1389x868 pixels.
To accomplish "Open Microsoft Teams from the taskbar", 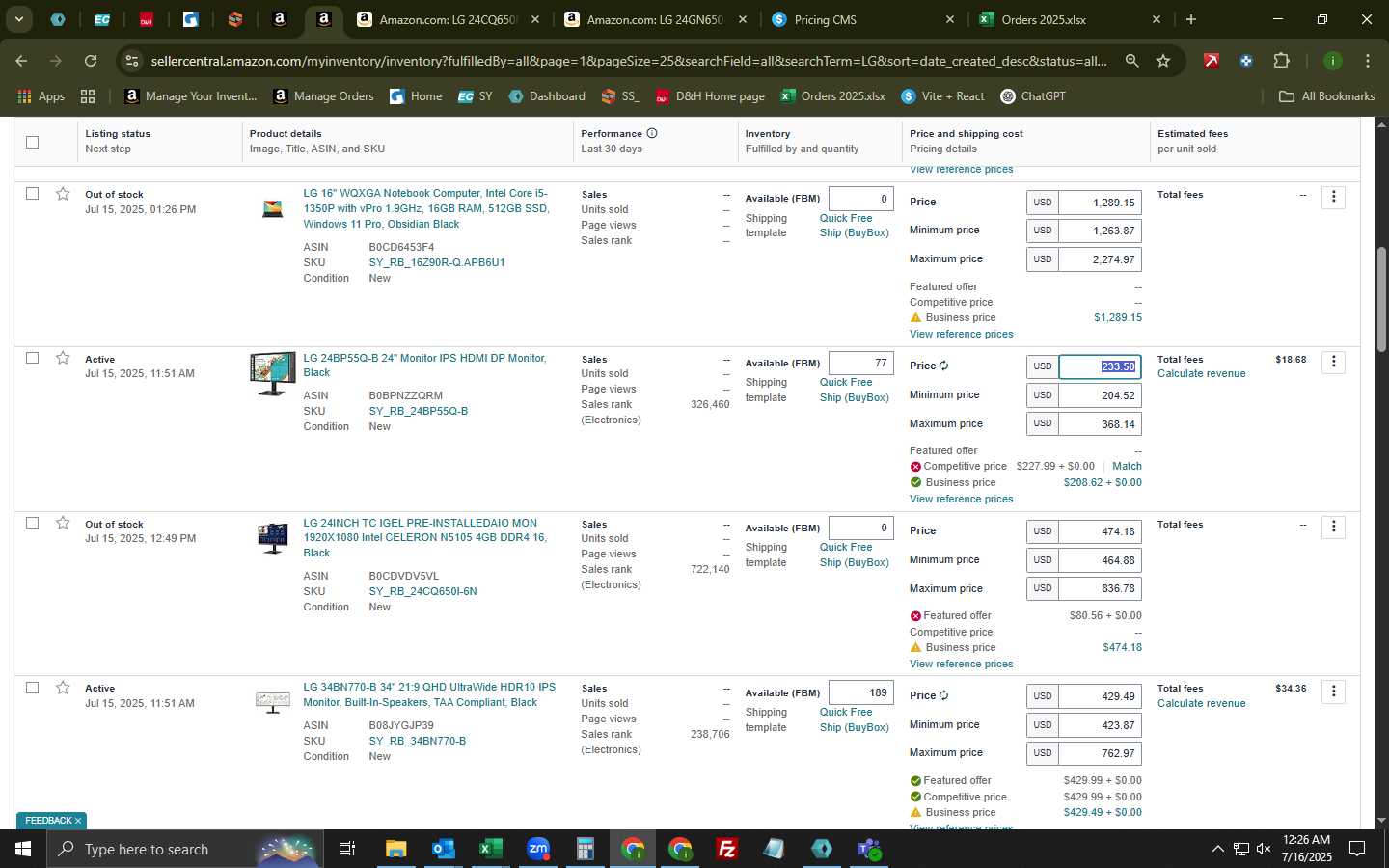I will pyautogui.click(x=869, y=849).
